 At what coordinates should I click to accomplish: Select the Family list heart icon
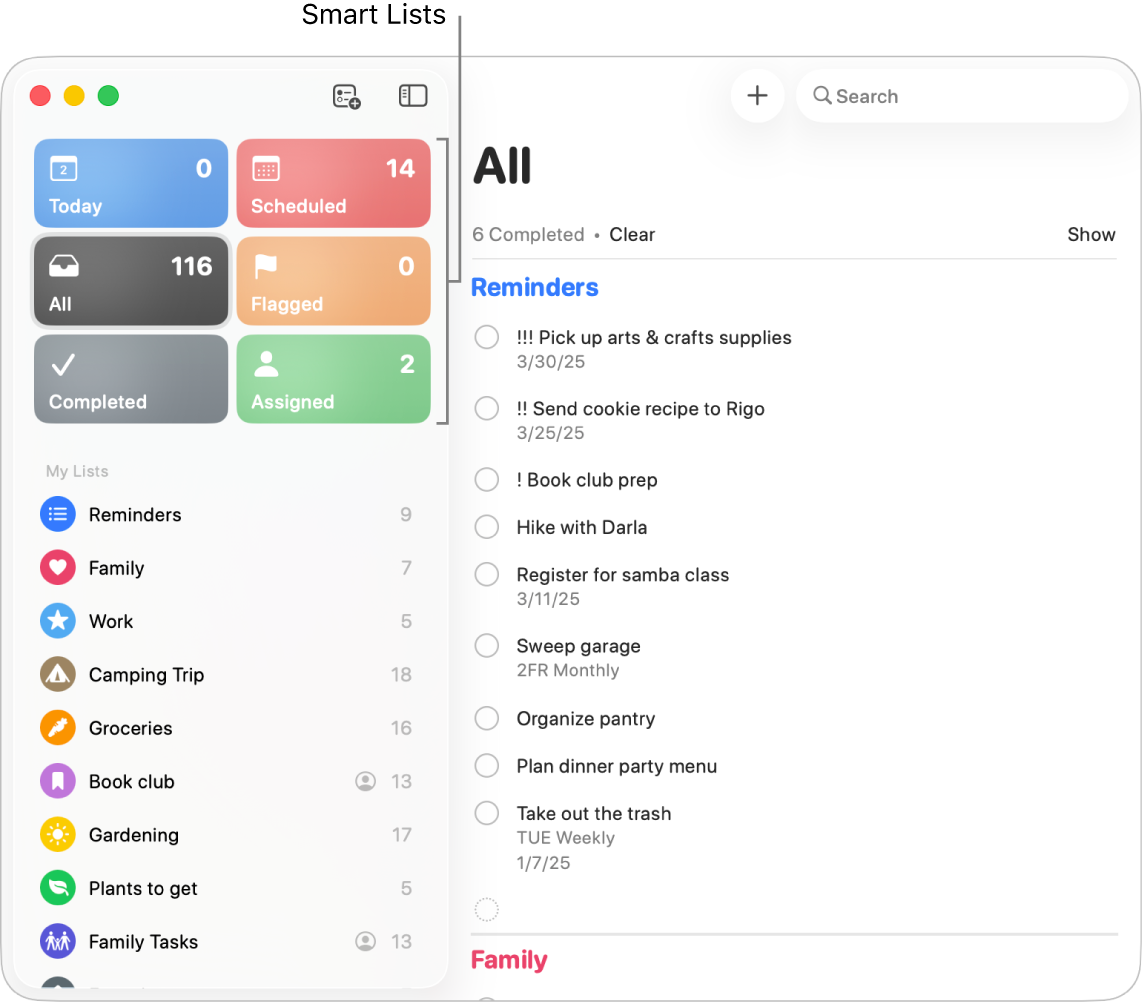tap(57, 567)
